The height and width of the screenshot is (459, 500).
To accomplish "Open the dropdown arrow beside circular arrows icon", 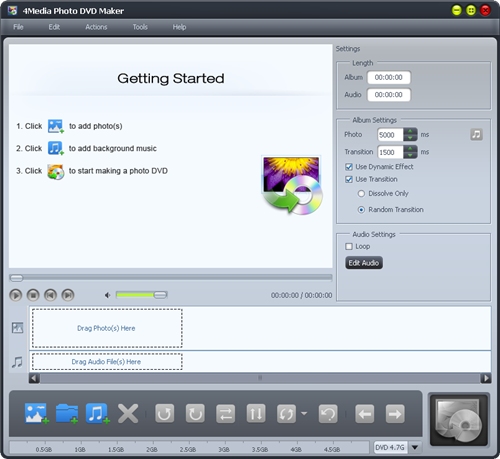I will pos(304,414).
